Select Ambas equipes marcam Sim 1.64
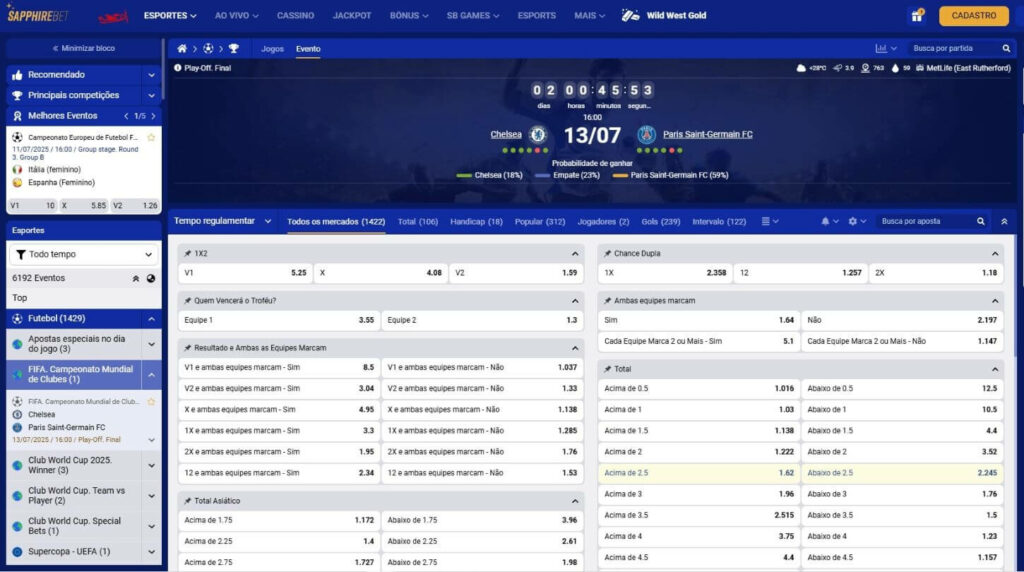This screenshot has width=1024, height=572. (698, 320)
